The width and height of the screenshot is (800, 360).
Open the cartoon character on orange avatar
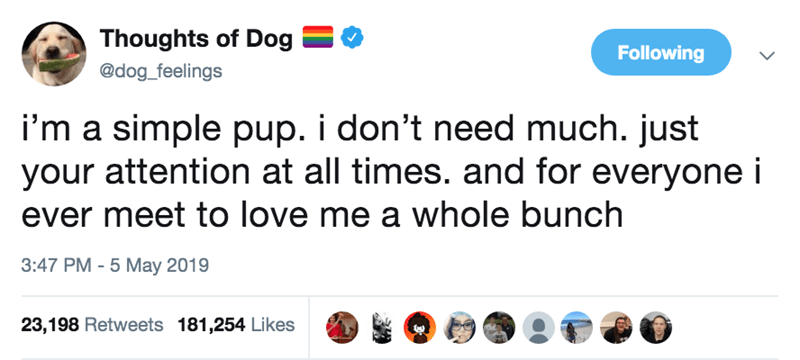420,327
